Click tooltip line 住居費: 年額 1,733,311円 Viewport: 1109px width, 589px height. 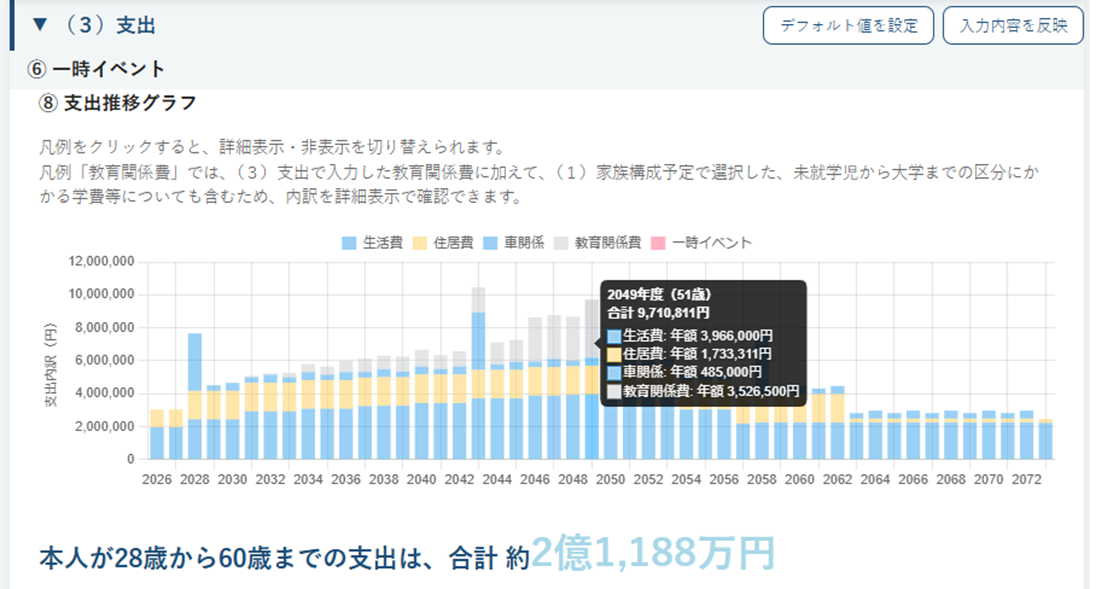[x=690, y=354]
